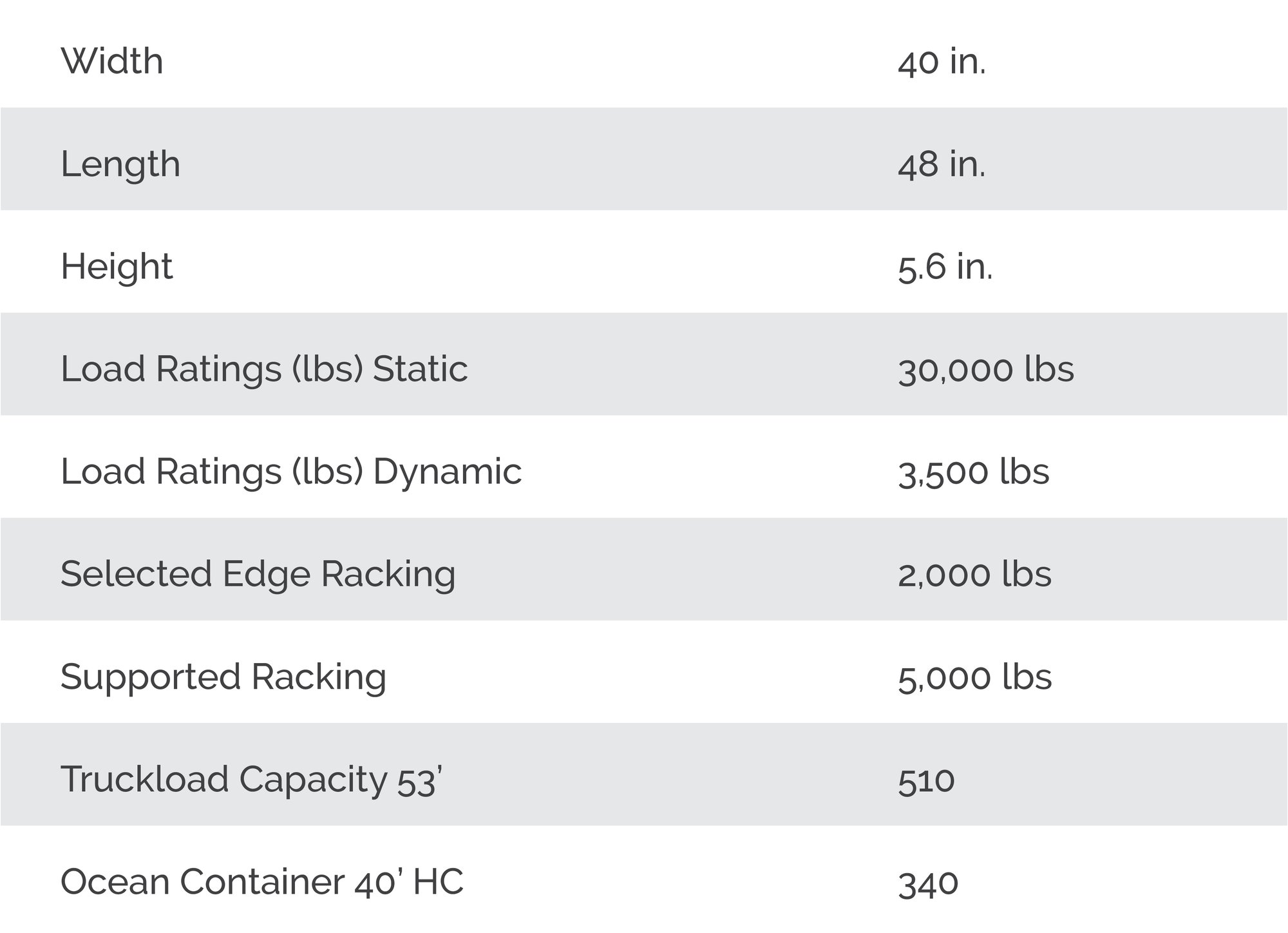Click Supported Racking label
Image resolution: width=1288 pixels, height=933 pixels.
click(x=223, y=678)
